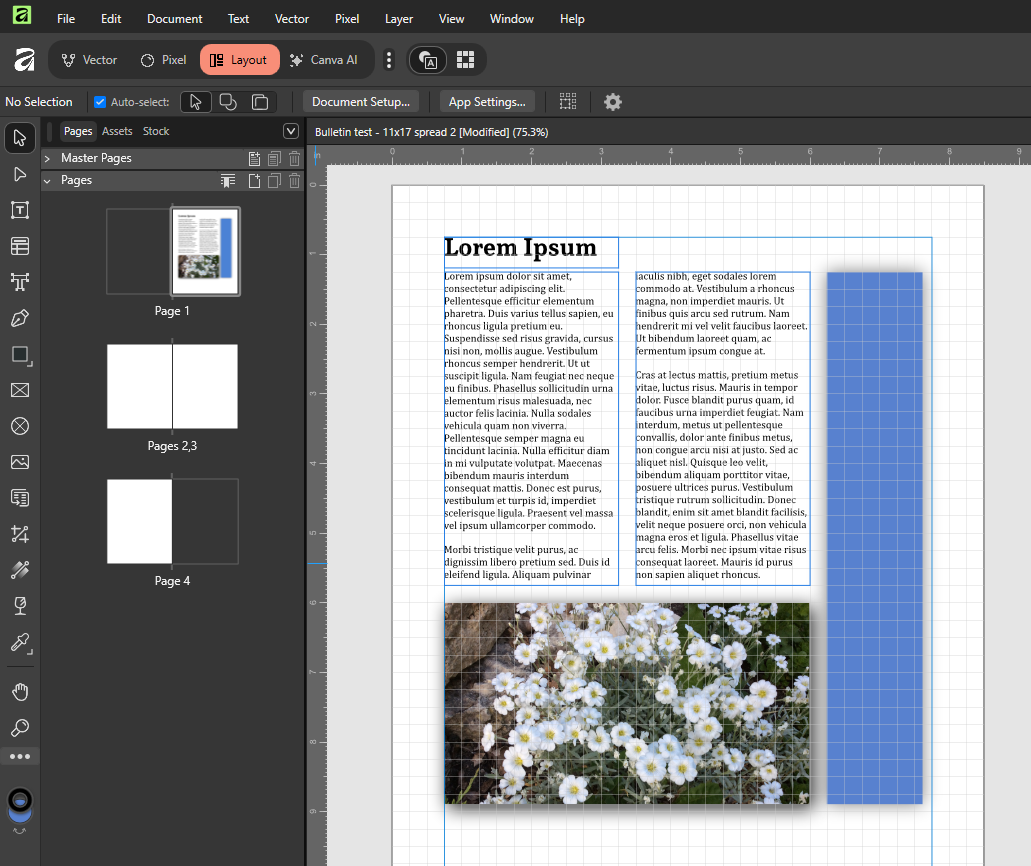
Task: Click App Settings button
Action: coord(487,102)
